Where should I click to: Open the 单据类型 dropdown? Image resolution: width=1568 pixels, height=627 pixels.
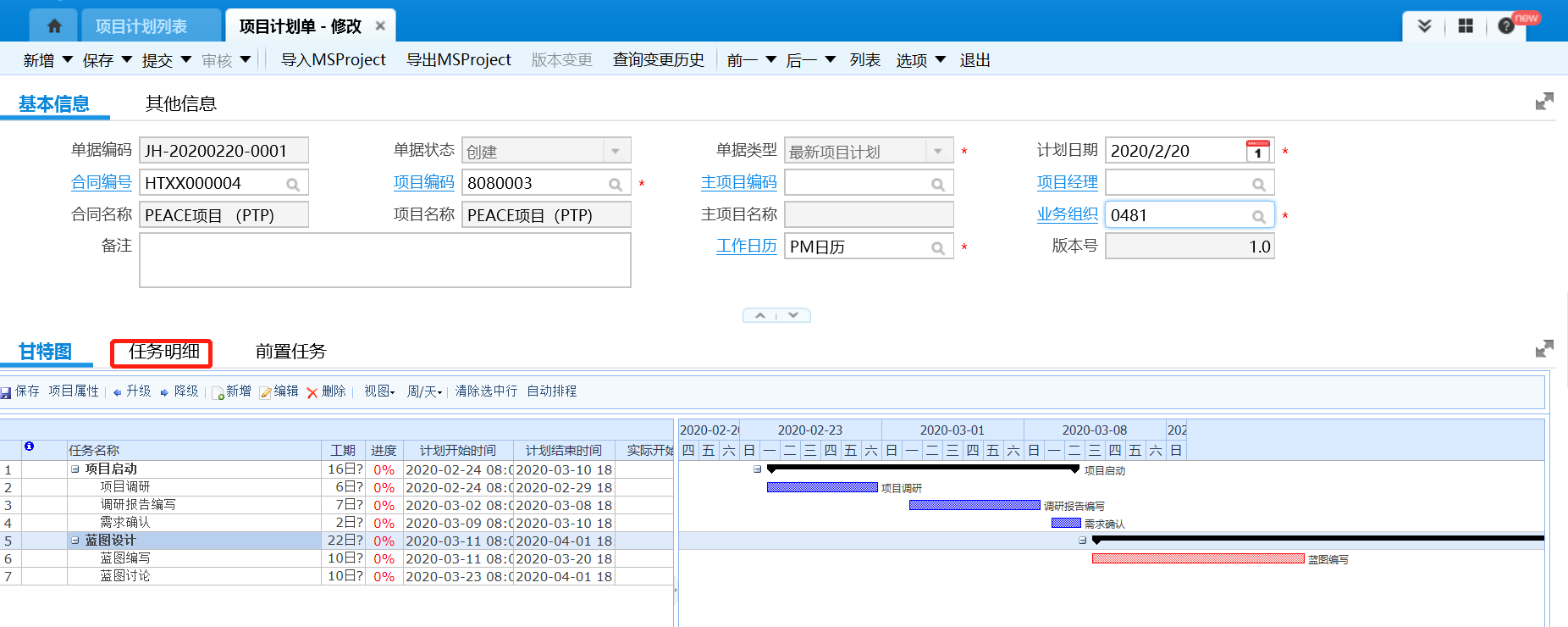tap(938, 151)
